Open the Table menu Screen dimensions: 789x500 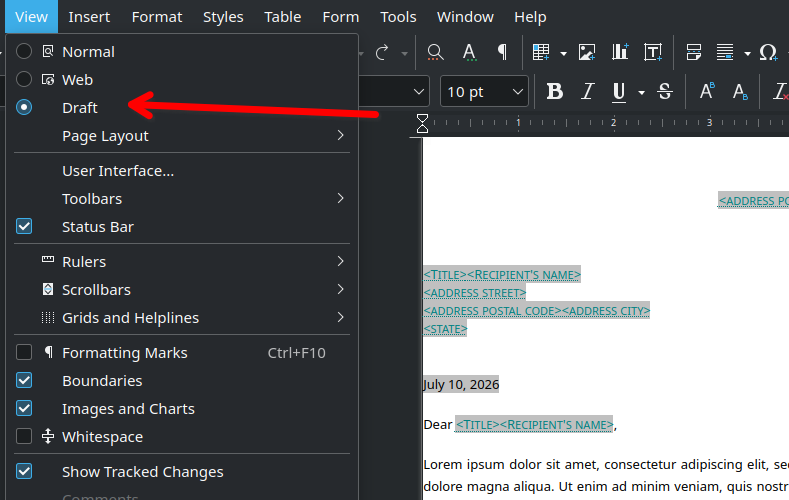click(x=283, y=17)
